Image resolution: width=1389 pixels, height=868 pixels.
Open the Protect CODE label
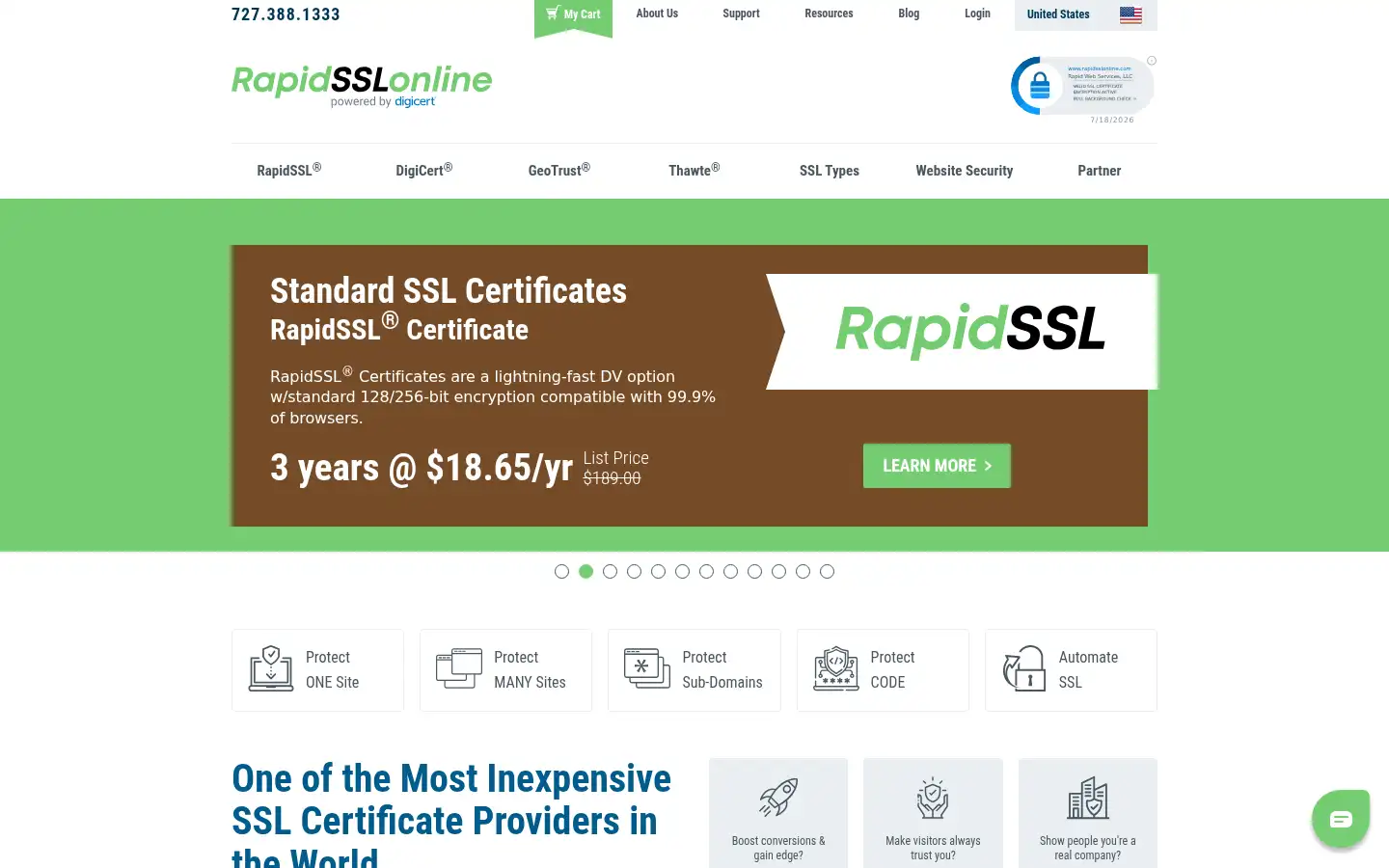coord(892,669)
